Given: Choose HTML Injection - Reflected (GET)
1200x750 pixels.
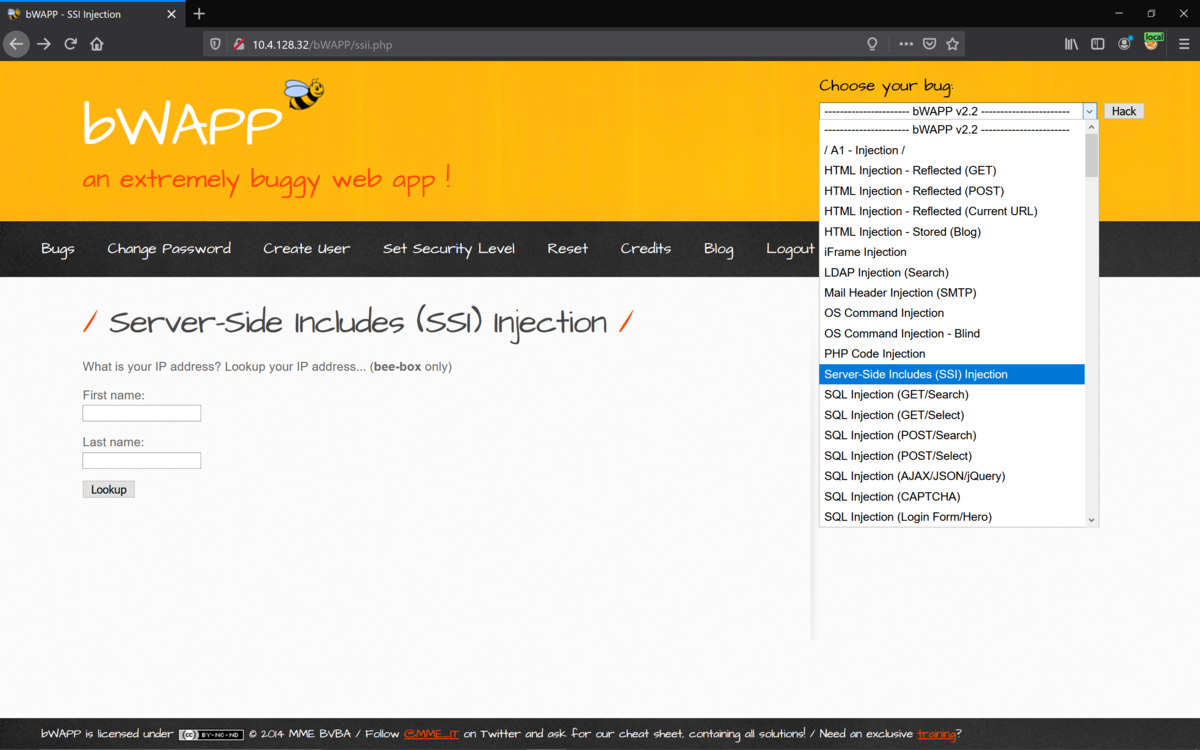Looking at the screenshot, I should click(952, 171).
